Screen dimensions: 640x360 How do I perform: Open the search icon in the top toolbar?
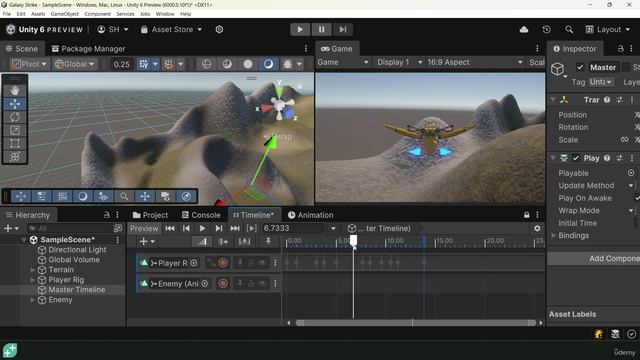coord(569,29)
